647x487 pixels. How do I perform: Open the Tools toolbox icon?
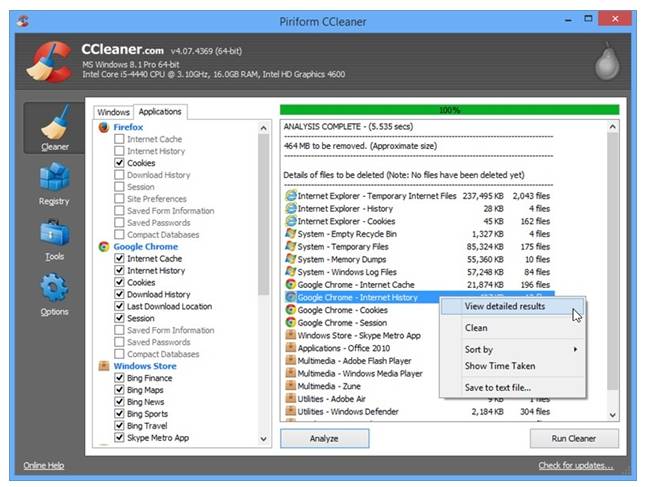point(54,233)
